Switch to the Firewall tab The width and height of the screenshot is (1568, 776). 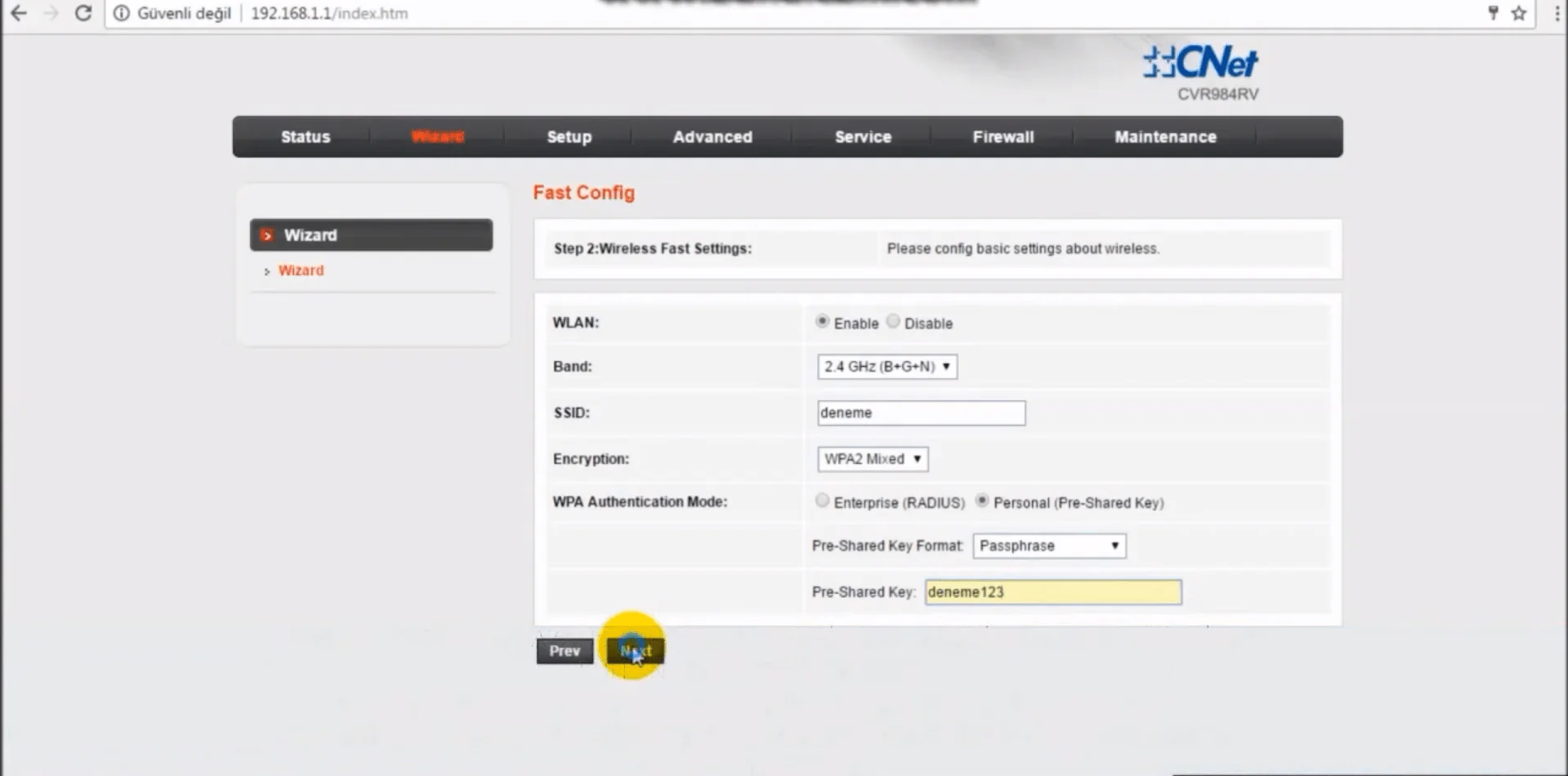[x=1003, y=137]
